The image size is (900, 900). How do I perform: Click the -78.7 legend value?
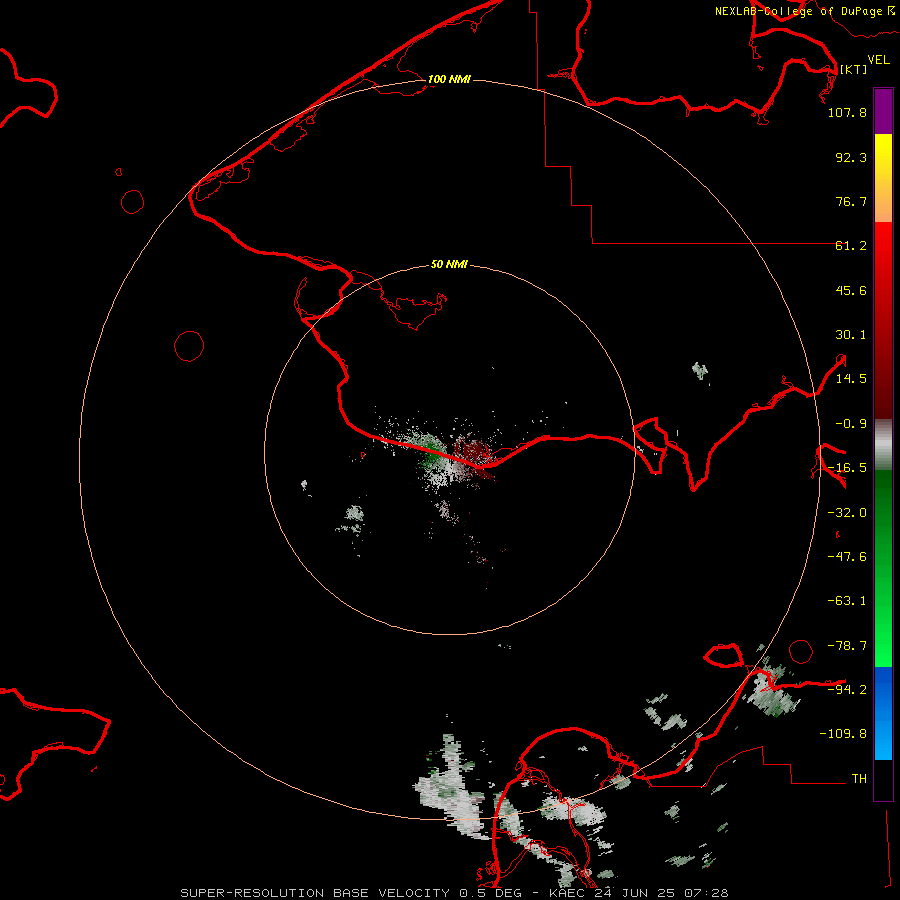coord(847,646)
